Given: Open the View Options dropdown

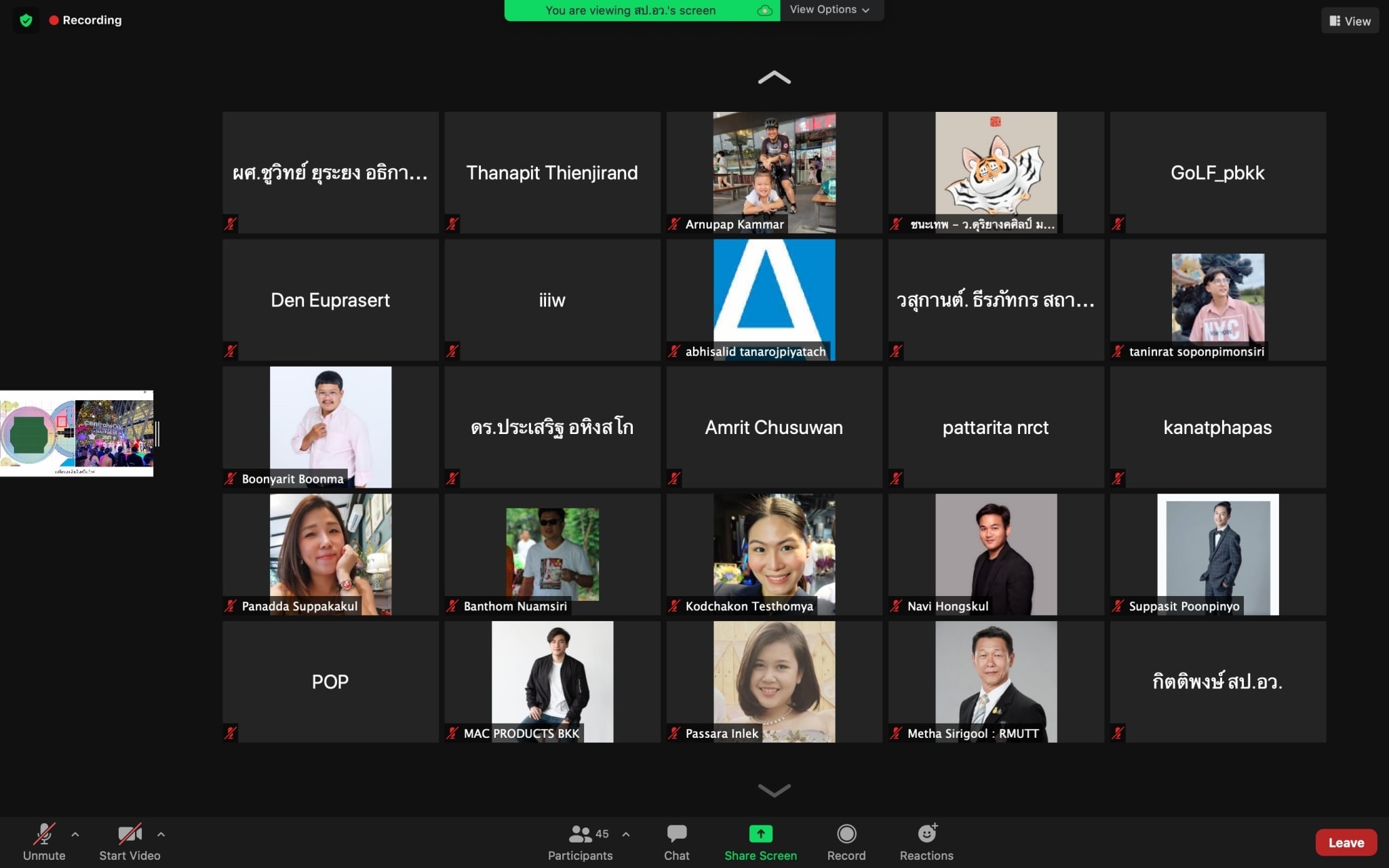Looking at the screenshot, I should (829, 9).
